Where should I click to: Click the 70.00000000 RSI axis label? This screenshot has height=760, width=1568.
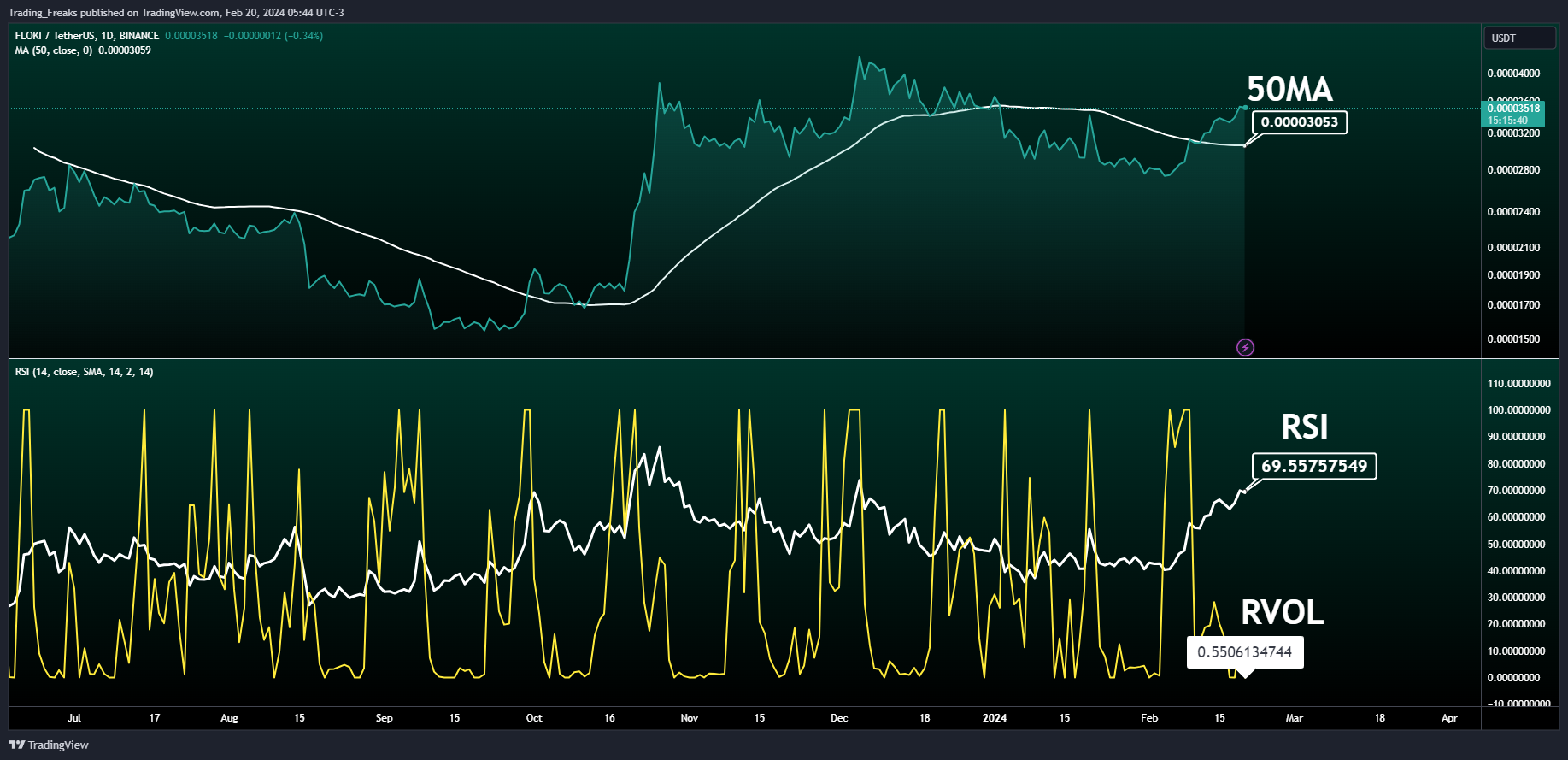coord(1516,491)
